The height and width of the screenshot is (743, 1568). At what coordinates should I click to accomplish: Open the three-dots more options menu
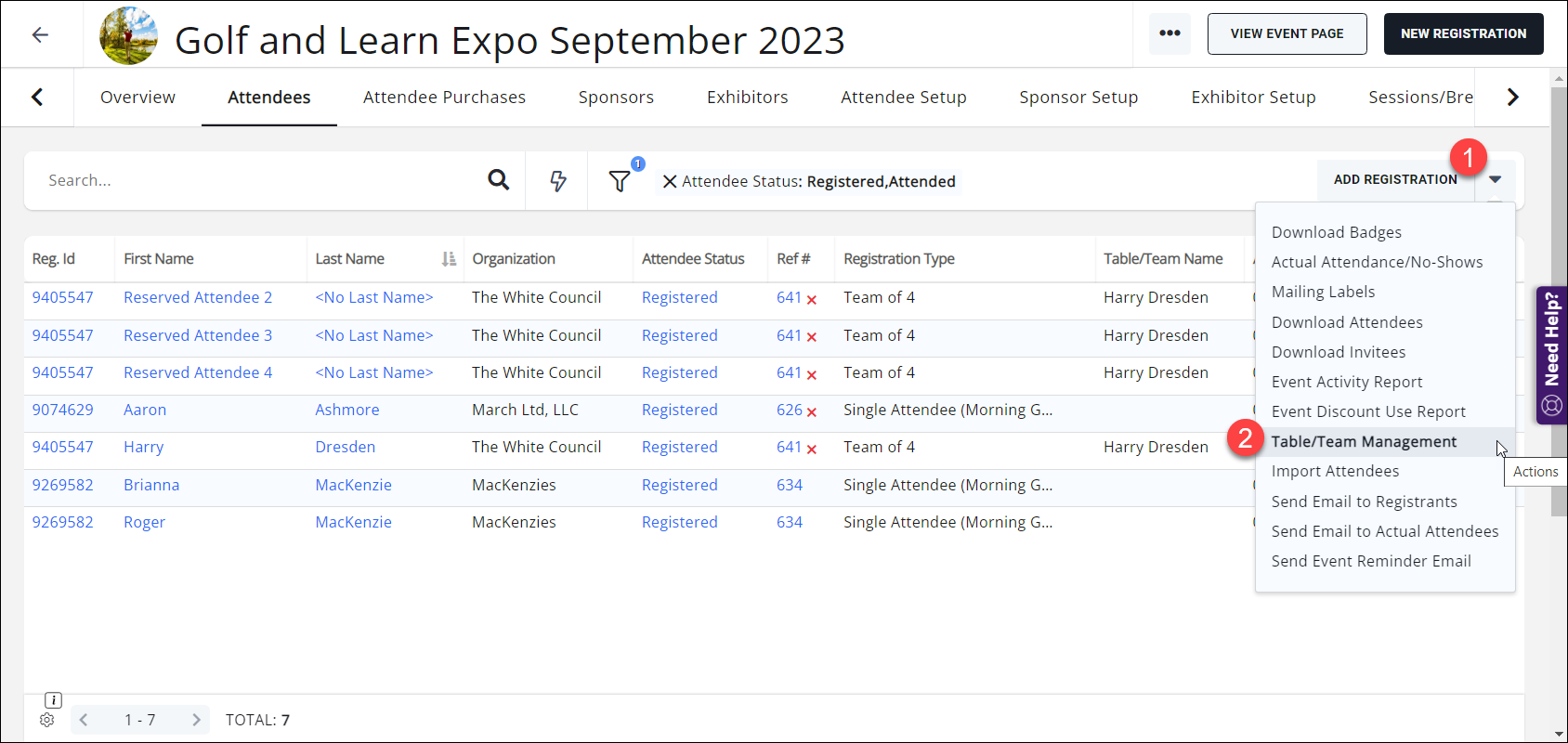tap(1169, 34)
